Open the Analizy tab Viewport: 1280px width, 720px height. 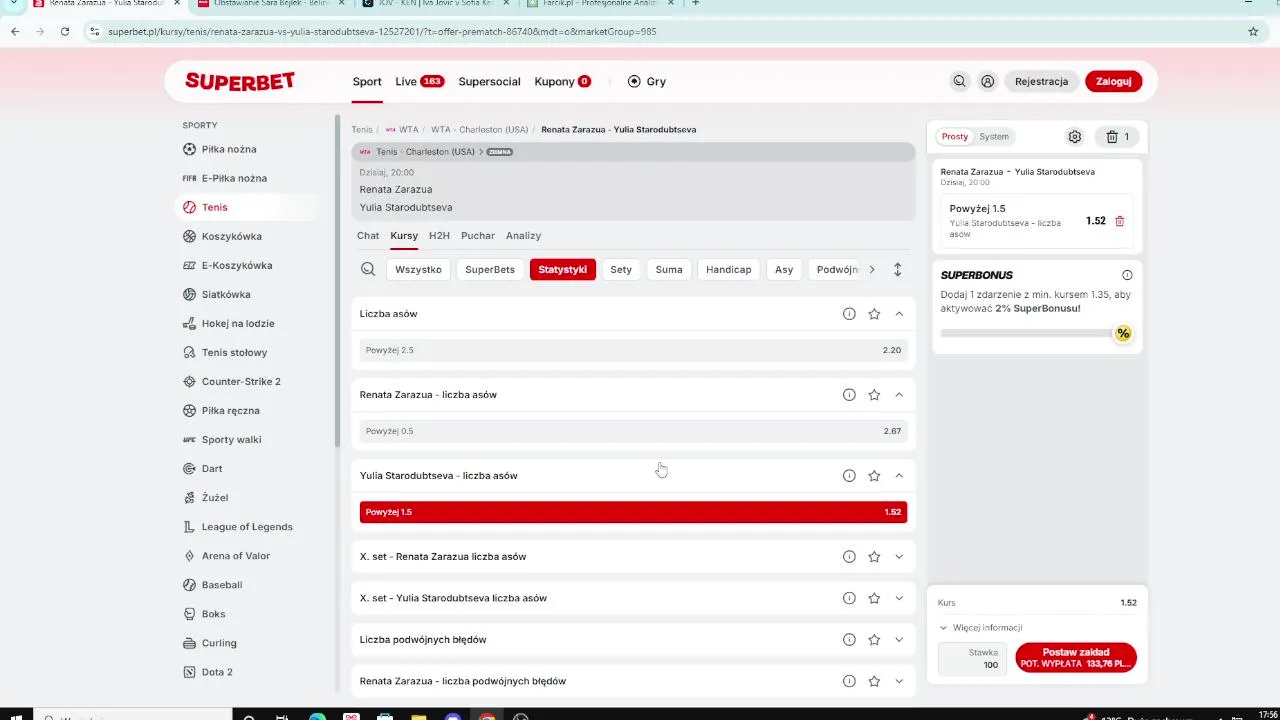[523, 236]
